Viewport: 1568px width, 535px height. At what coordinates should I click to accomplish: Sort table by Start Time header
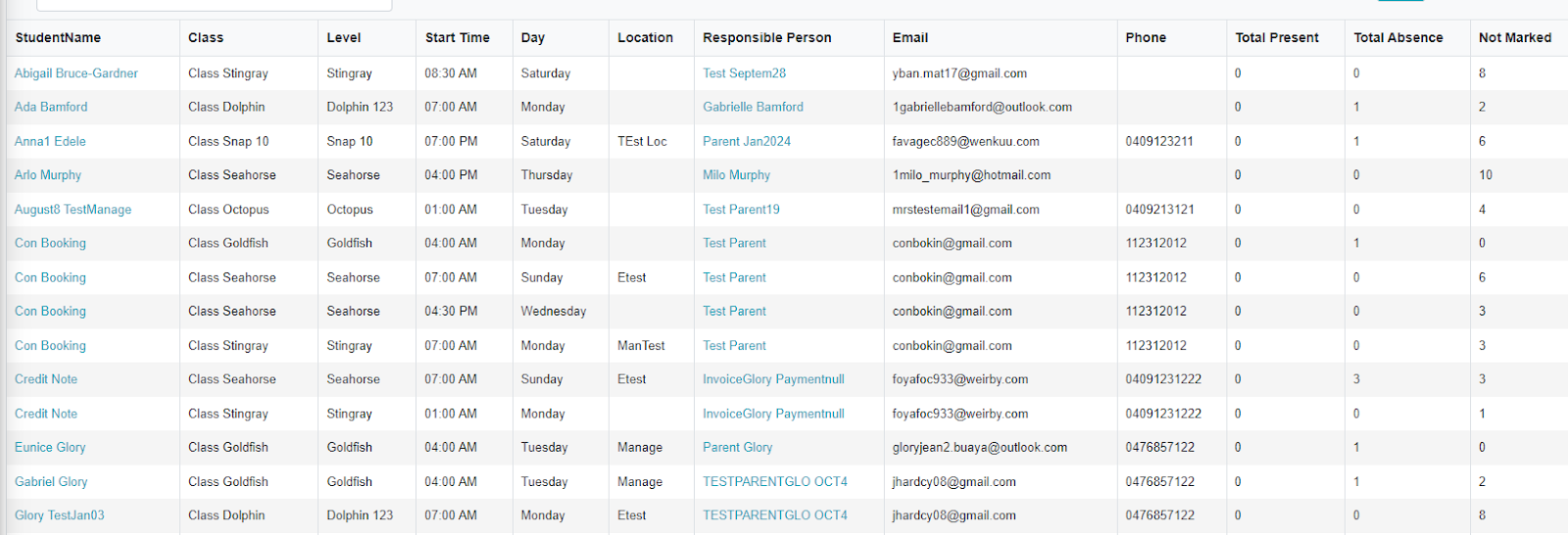(x=457, y=38)
